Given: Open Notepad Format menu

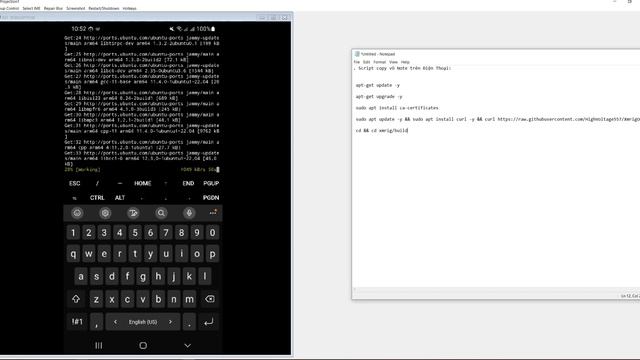Looking at the screenshot, I should [380, 62].
